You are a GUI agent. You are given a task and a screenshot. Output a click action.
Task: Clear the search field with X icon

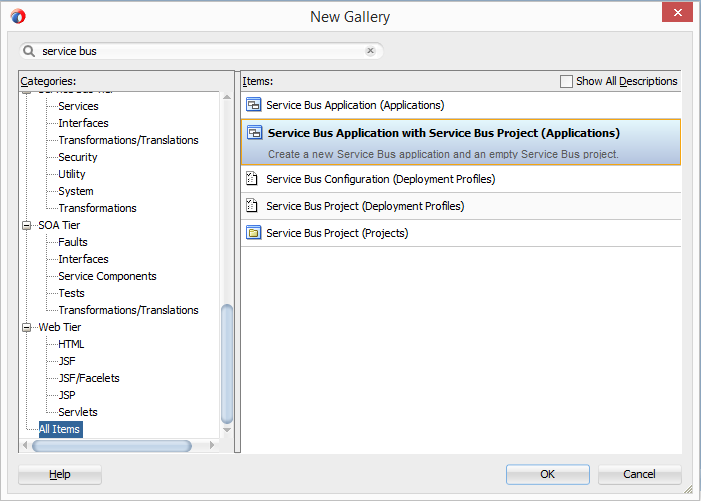(x=370, y=51)
